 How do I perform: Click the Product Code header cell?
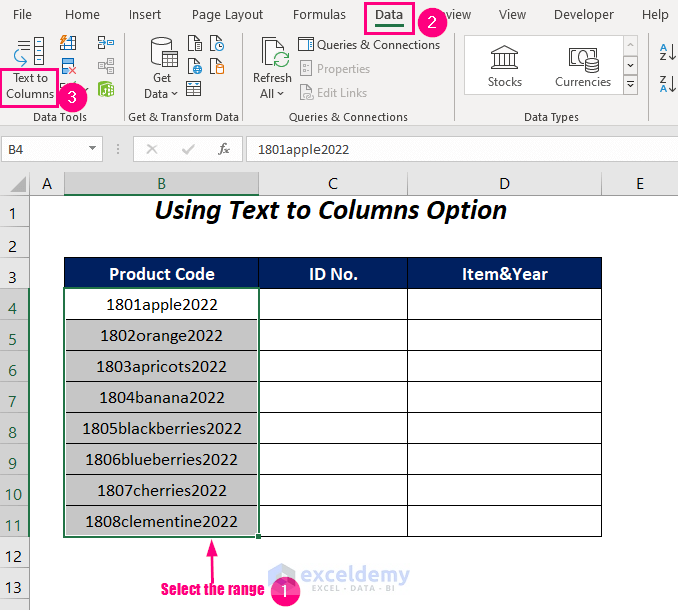(161, 274)
